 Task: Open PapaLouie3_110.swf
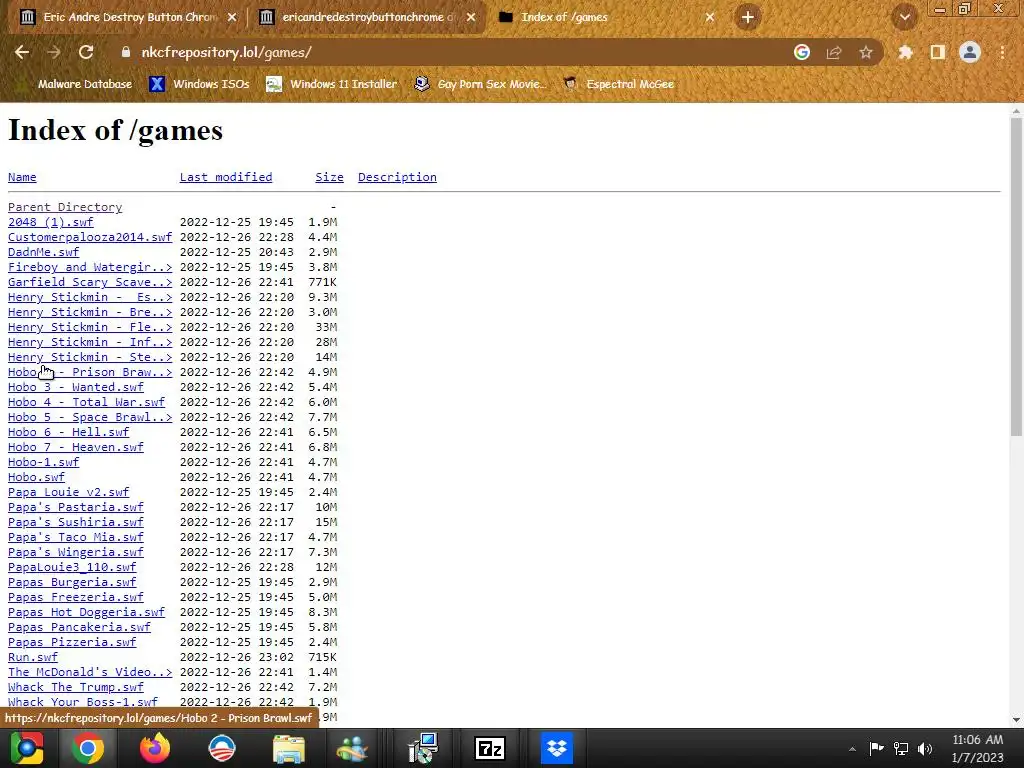[x=72, y=568]
